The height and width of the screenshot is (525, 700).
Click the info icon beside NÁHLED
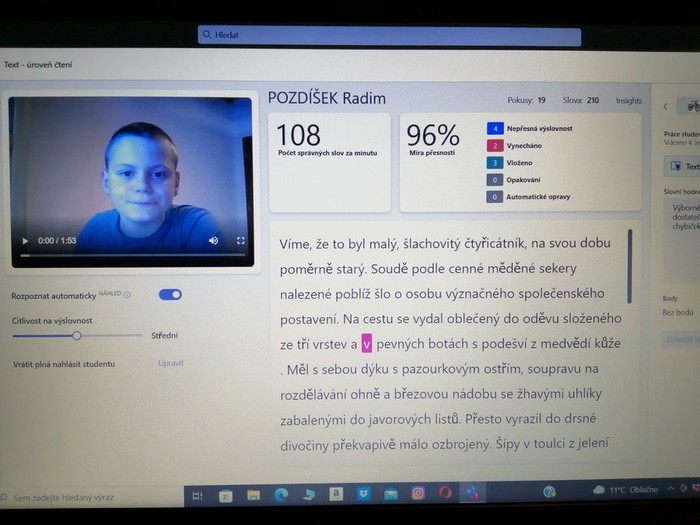coord(127,295)
